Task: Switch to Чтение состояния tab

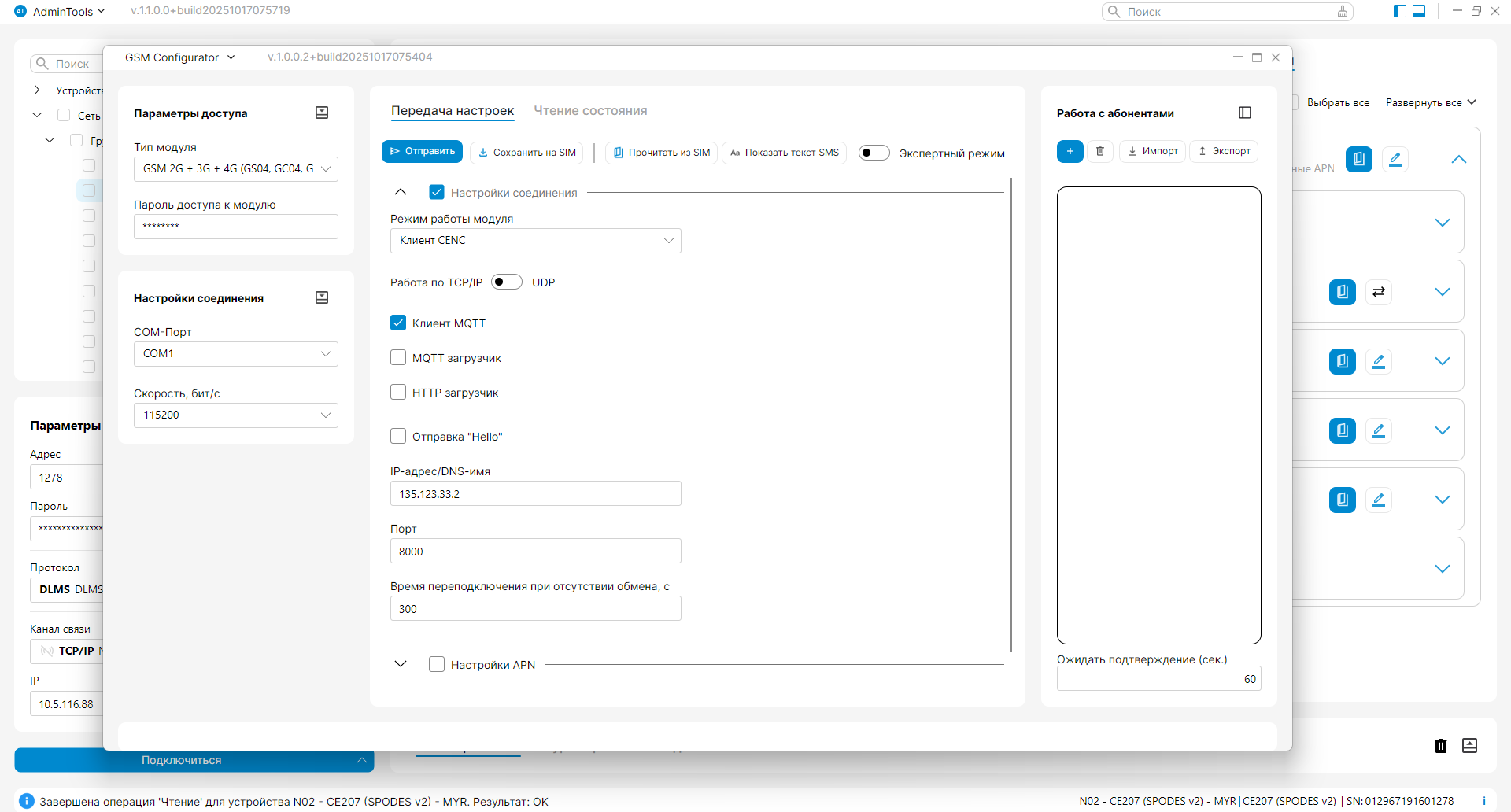Action: pyautogui.click(x=590, y=111)
